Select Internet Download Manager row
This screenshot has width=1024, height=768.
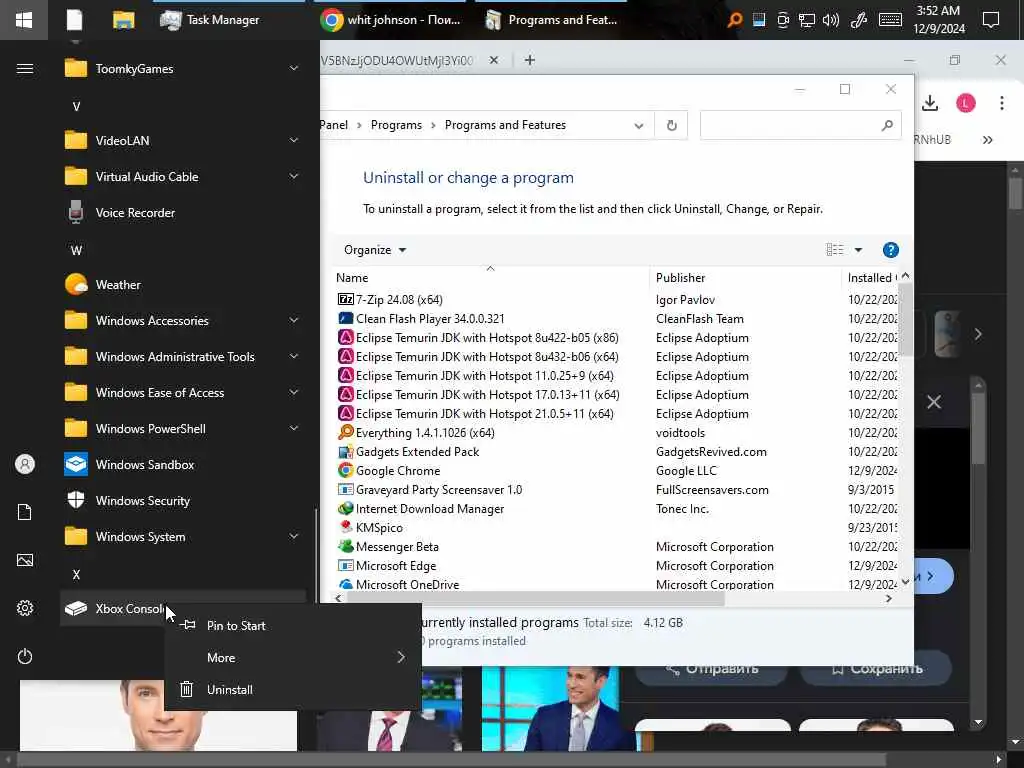[616, 509]
